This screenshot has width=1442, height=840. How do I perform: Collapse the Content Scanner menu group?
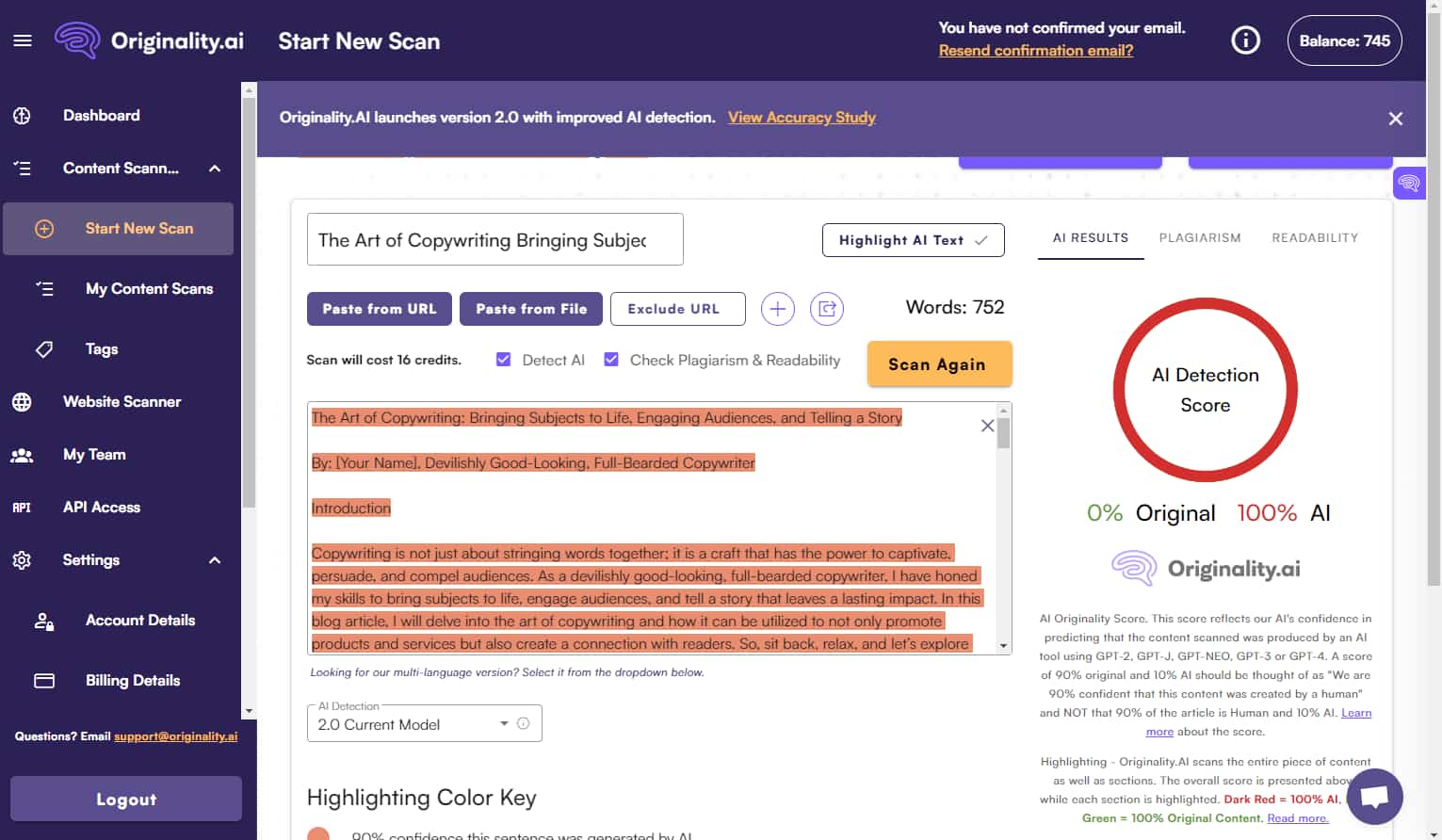tap(215, 168)
